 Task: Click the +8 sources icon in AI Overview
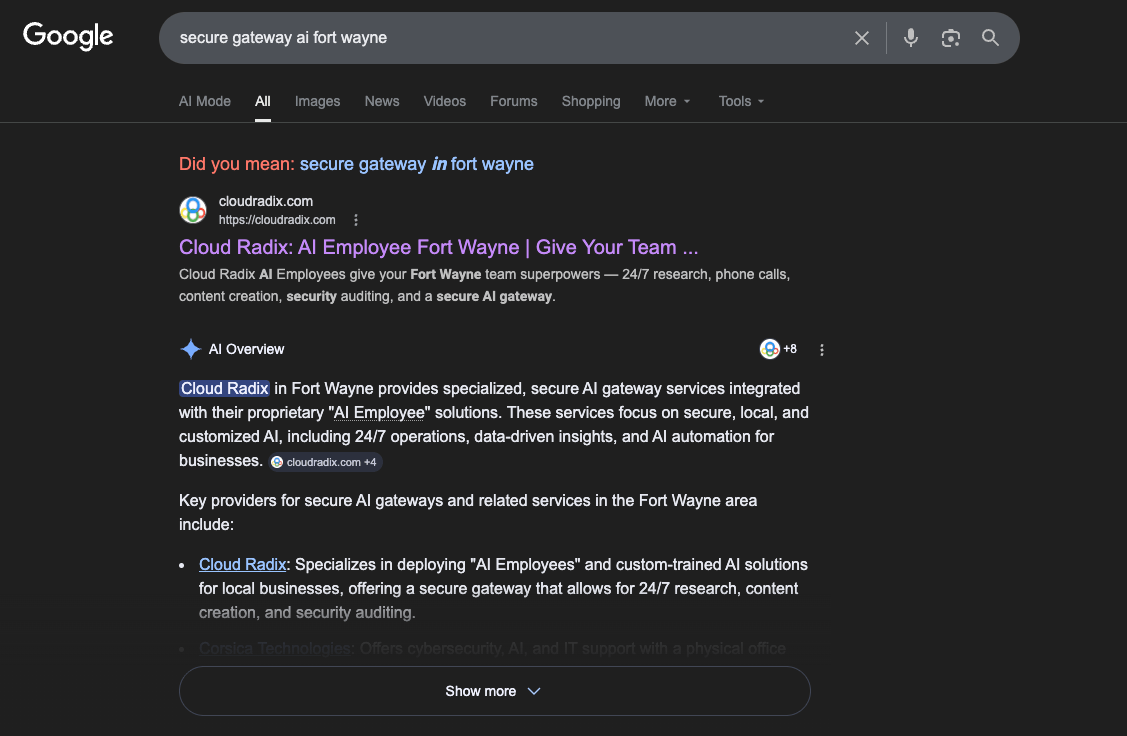pos(777,348)
